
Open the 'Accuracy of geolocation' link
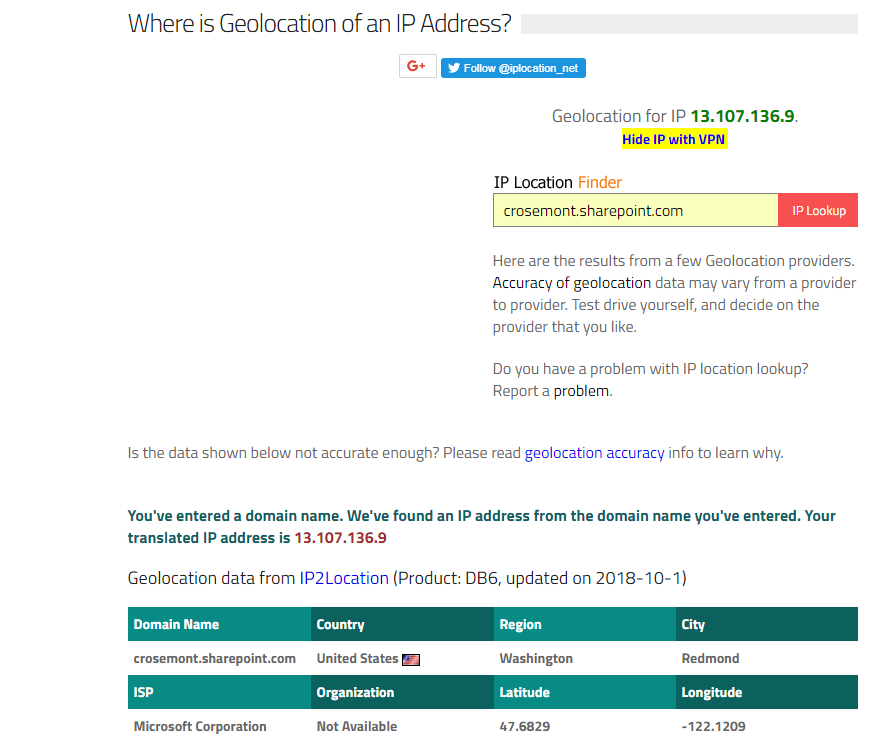coord(572,283)
